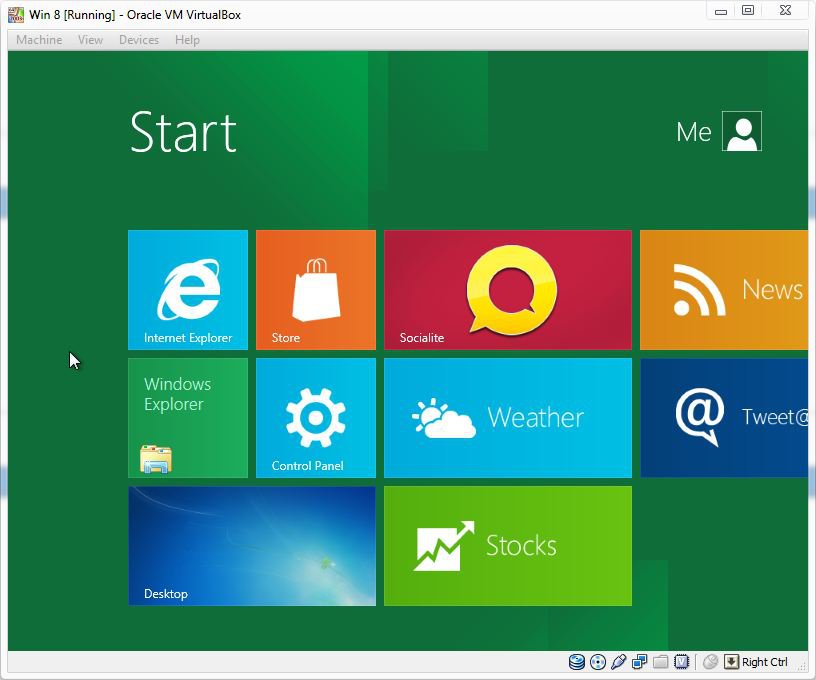Minimize the VirtualBox window
The height and width of the screenshot is (680, 816).
(721, 11)
